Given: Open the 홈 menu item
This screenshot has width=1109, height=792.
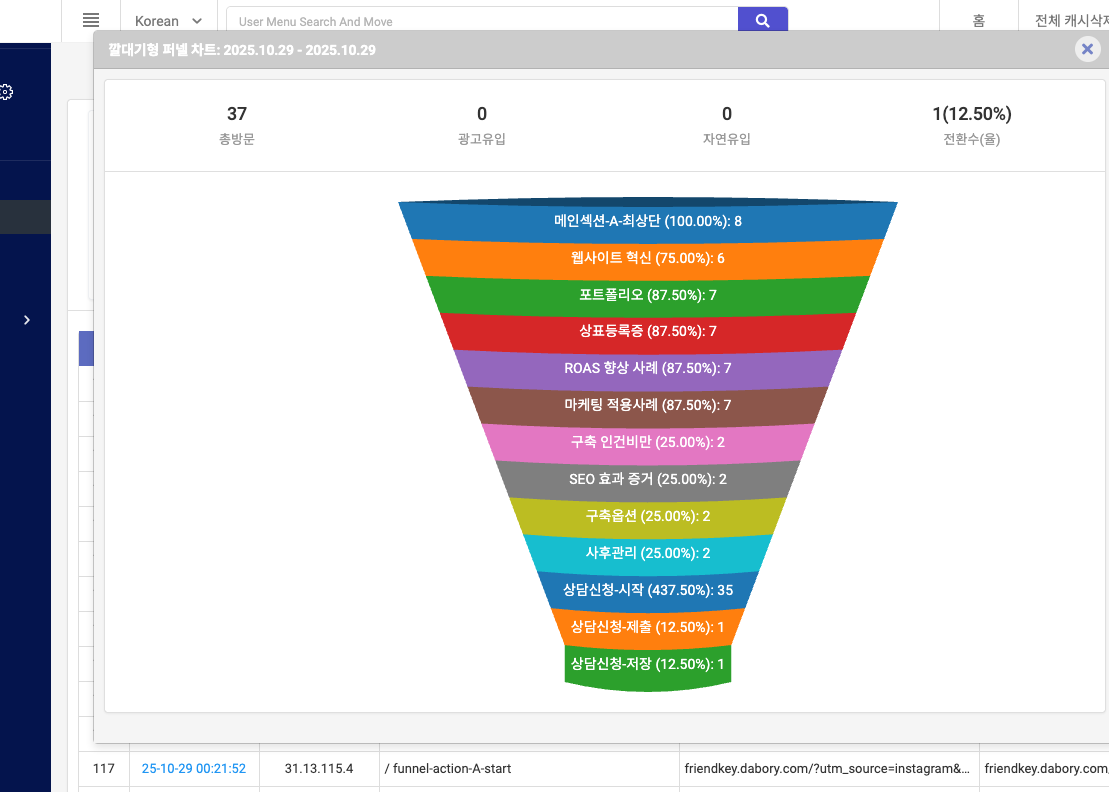Looking at the screenshot, I should 978,21.
